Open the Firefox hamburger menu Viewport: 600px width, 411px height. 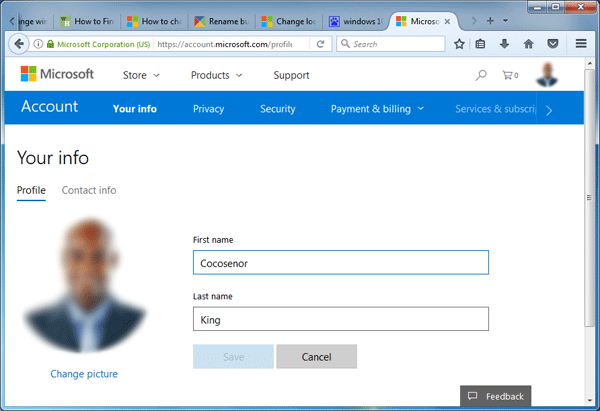pyautogui.click(x=581, y=44)
